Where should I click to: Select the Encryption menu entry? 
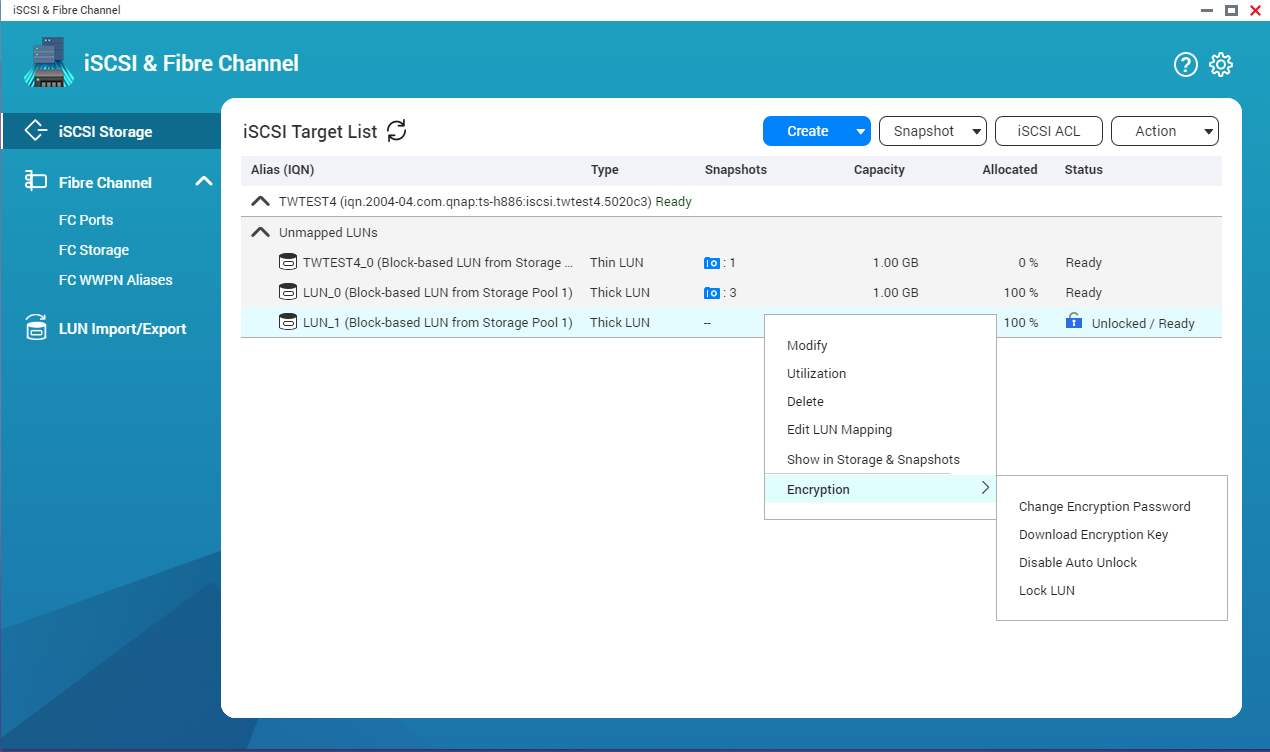click(x=880, y=489)
